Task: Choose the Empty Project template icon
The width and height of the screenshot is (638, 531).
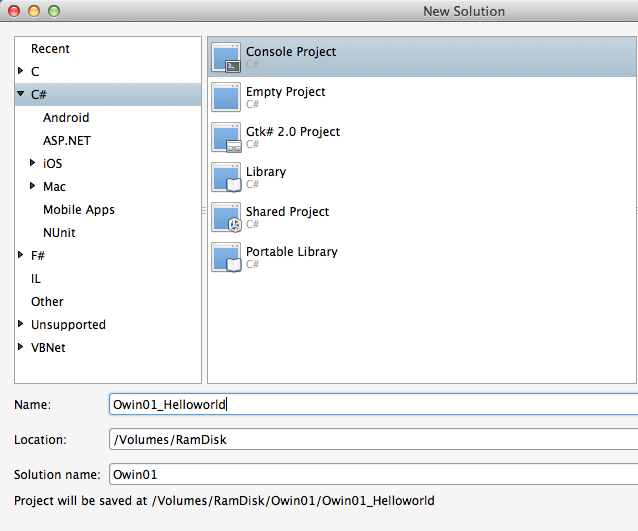Action: [x=227, y=97]
